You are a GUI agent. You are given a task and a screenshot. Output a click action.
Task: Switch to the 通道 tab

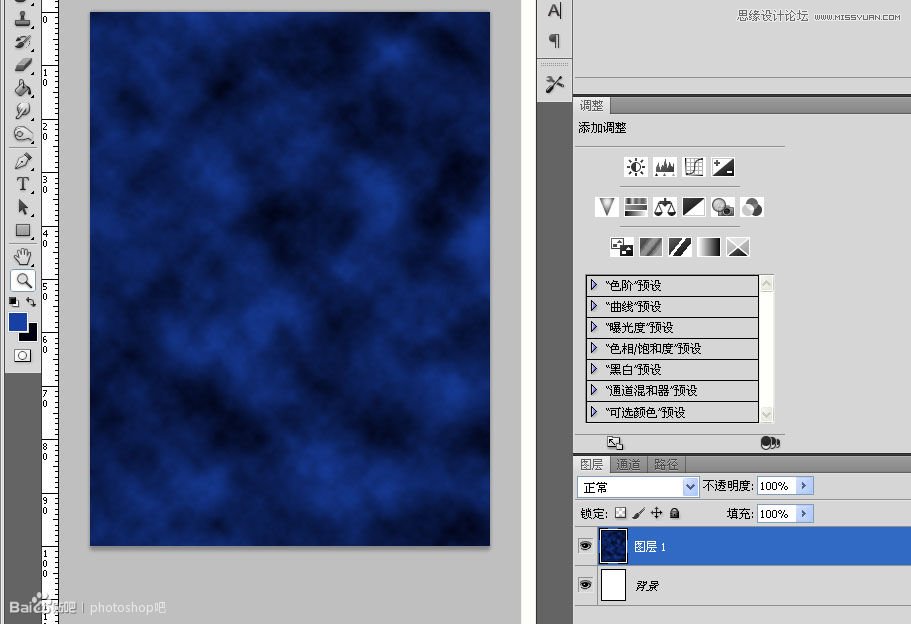click(x=629, y=464)
